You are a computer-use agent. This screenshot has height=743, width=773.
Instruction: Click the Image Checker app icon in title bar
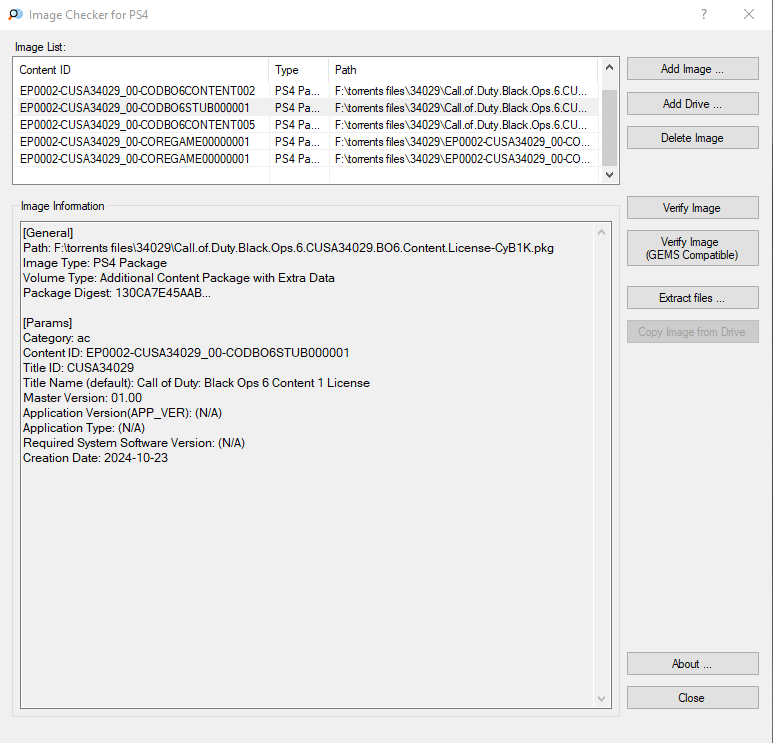click(15, 14)
